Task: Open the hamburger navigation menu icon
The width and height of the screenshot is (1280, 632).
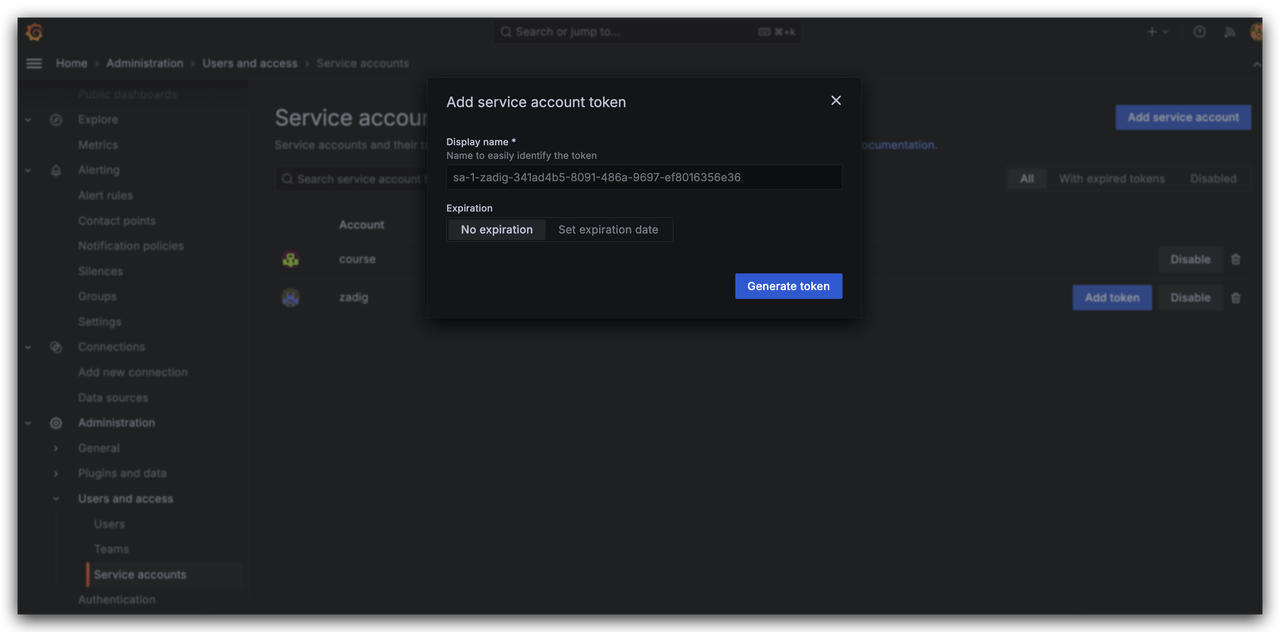Action: click(34, 63)
